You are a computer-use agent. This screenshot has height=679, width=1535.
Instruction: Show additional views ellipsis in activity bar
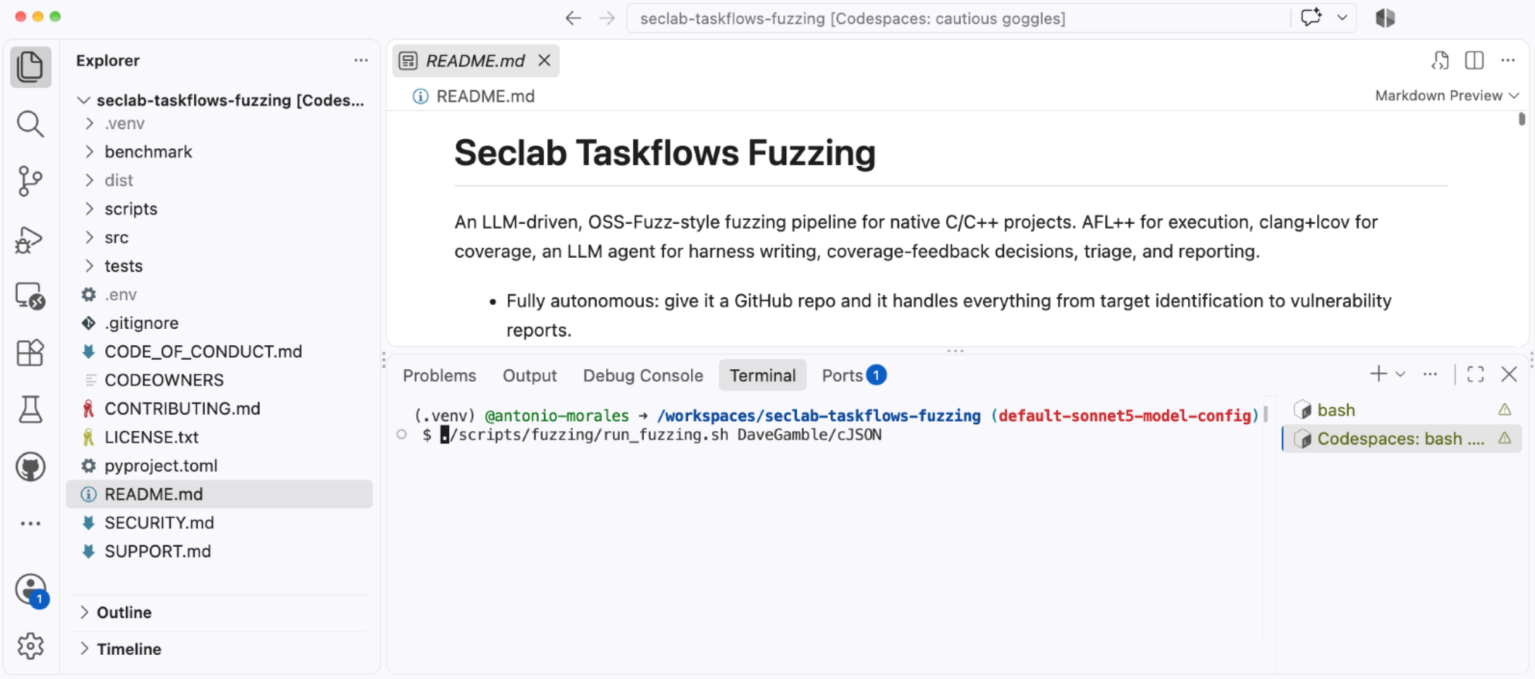coord(31,523)
